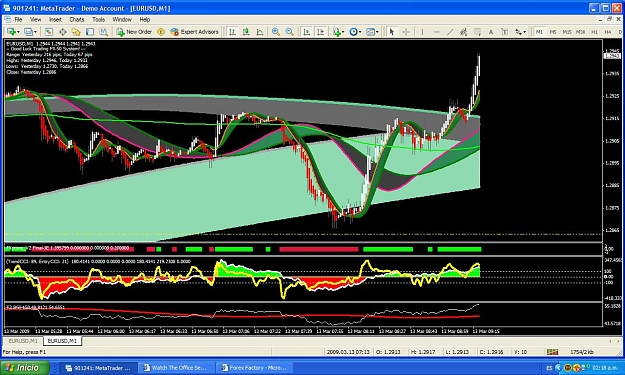Screen dimensions: 625x375
Task: Toggle Expert Advisors on or off
Action: pos(195,32)
